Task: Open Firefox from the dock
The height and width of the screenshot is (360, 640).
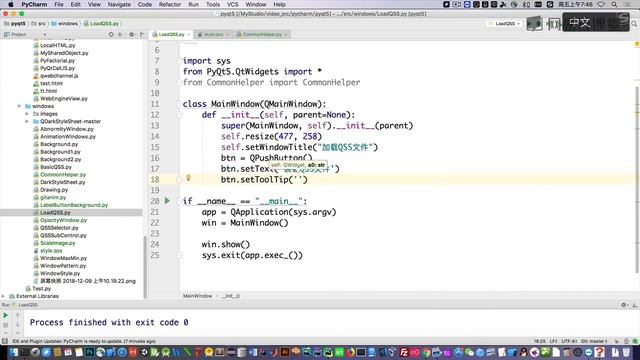Action: 350,351
